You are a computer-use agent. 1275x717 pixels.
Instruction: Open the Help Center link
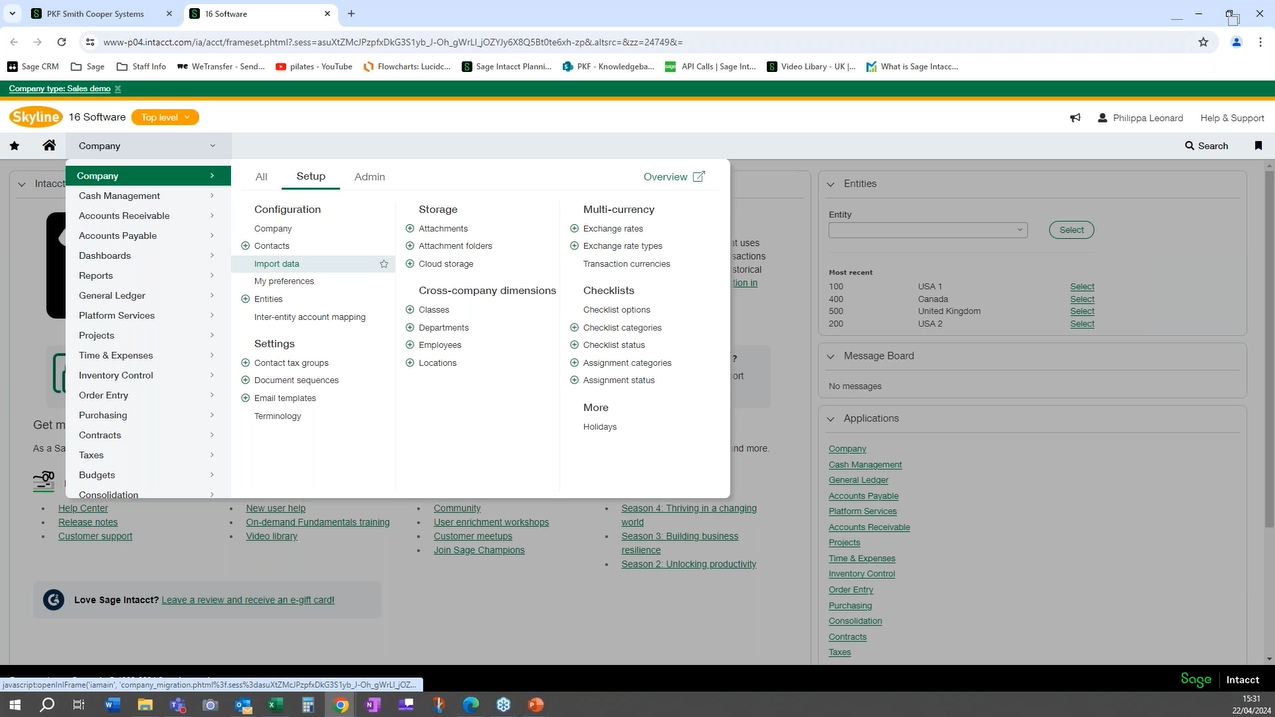83,508
